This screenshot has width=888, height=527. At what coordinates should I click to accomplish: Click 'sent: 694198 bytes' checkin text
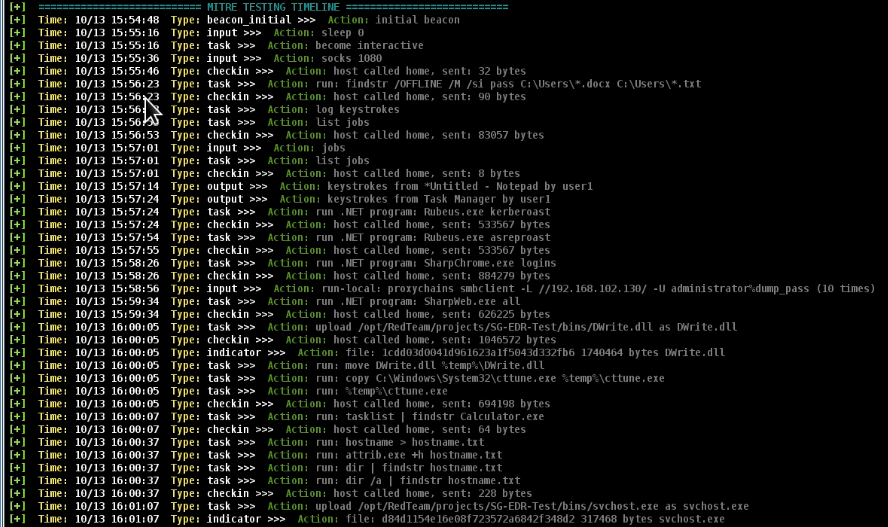pyautogui.click(x=496, y=404)
